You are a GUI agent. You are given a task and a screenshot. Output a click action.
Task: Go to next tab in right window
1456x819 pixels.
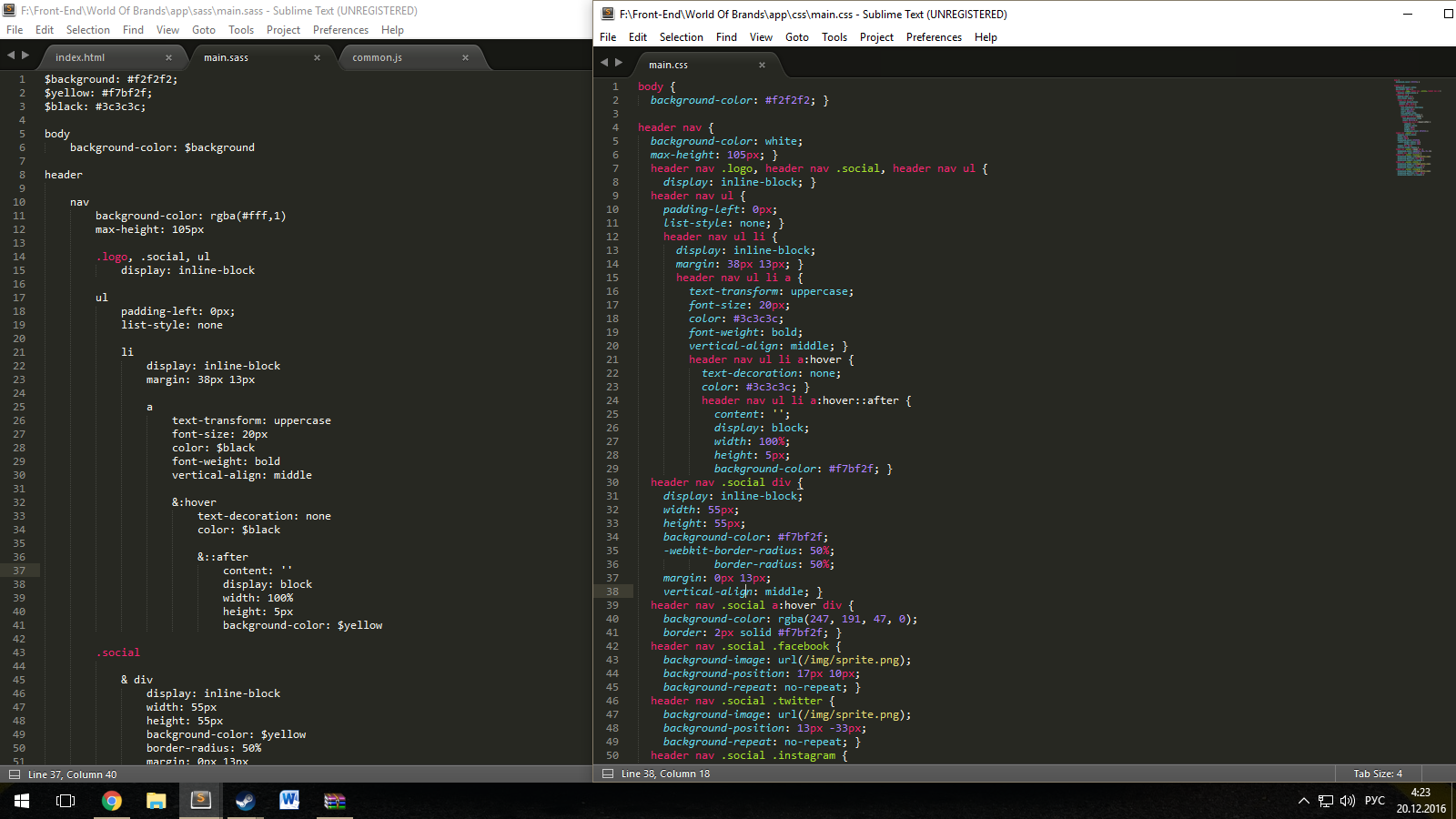pos(619,63)
